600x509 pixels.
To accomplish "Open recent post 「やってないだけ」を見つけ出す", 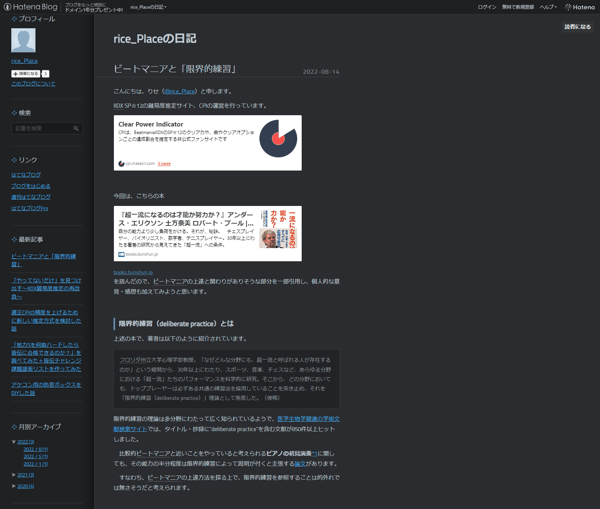I will coord(46,289).
